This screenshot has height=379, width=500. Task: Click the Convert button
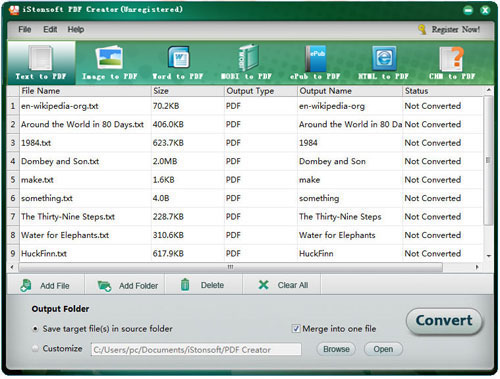coord(444,321)
